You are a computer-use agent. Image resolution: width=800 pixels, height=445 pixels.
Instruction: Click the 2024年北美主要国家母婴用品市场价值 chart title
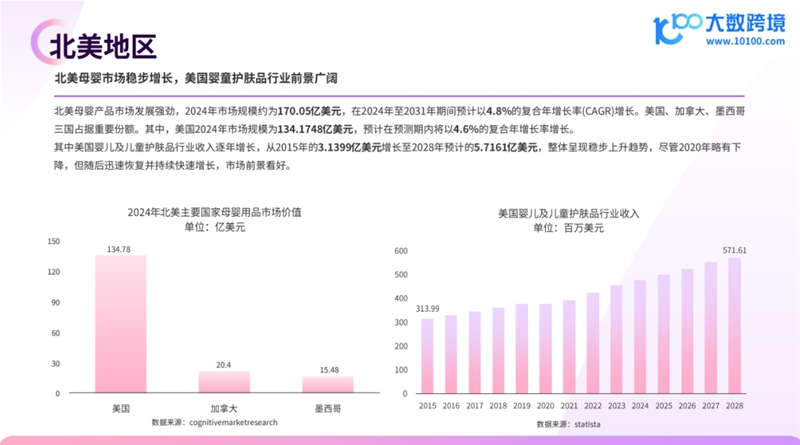coord(214,212)
